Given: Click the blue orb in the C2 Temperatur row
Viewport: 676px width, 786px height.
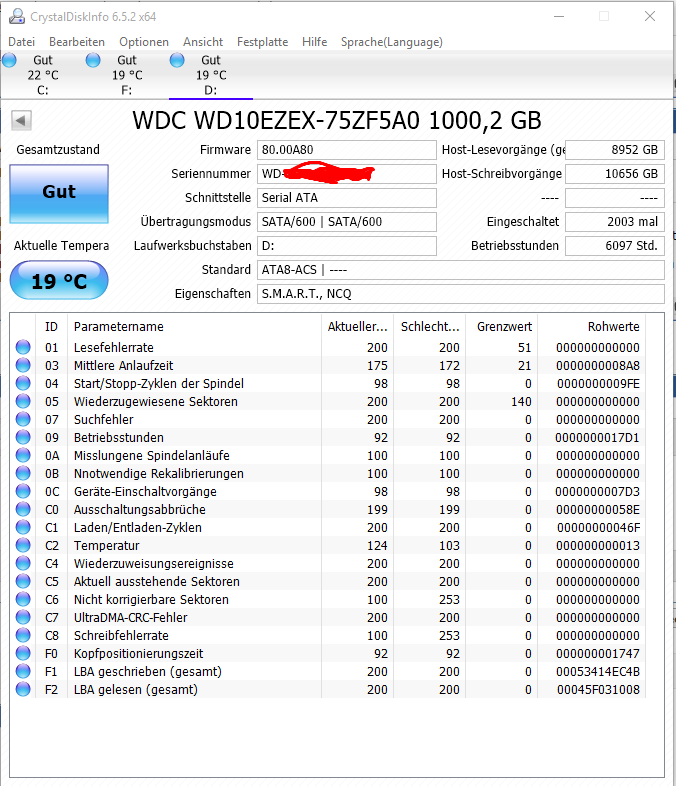Looking at the screenshot, I should point(23,545).
